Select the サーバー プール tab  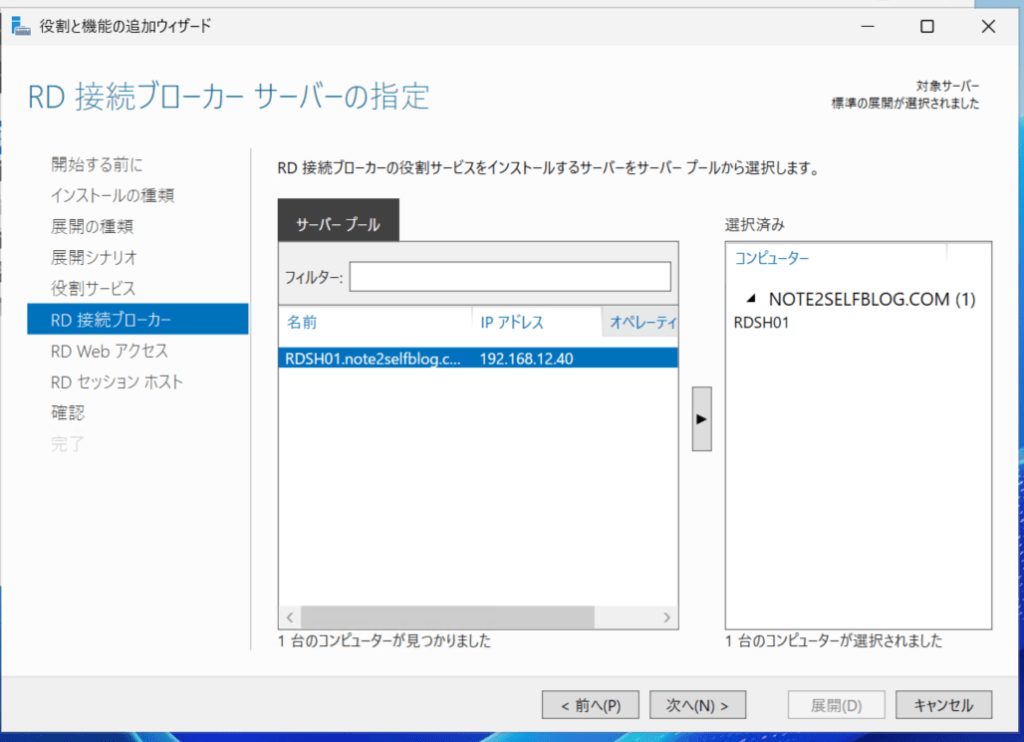tap(338, 225)
